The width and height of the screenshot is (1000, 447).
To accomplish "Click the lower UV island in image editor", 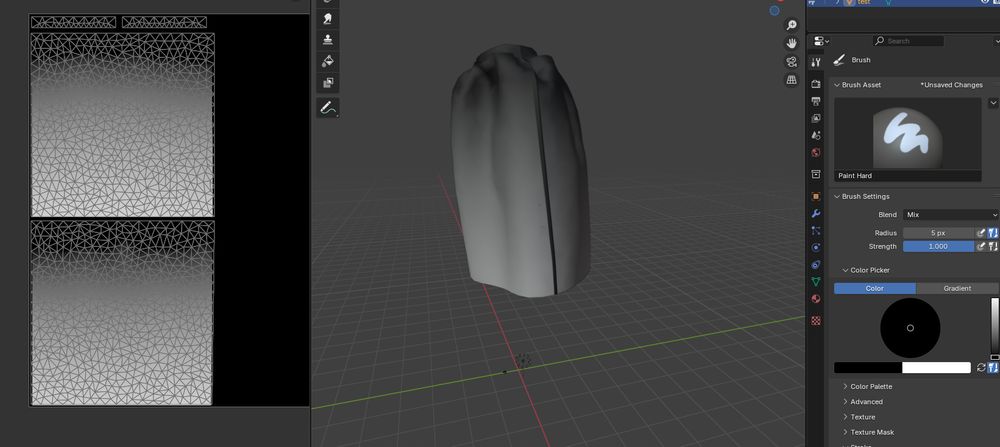I will (122, 313).
